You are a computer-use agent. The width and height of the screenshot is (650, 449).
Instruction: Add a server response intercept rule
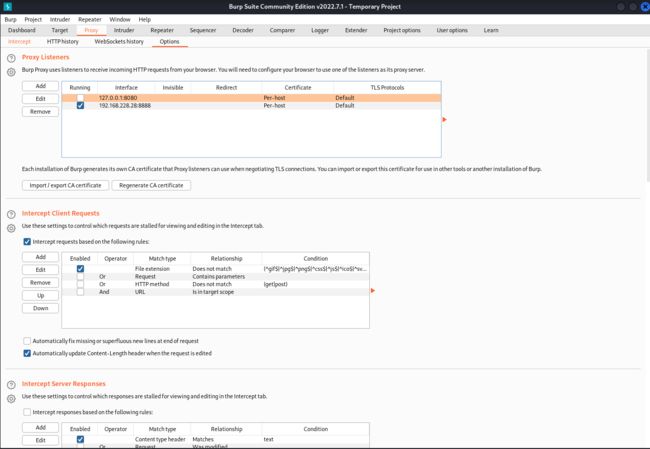(x=40, y=427)
